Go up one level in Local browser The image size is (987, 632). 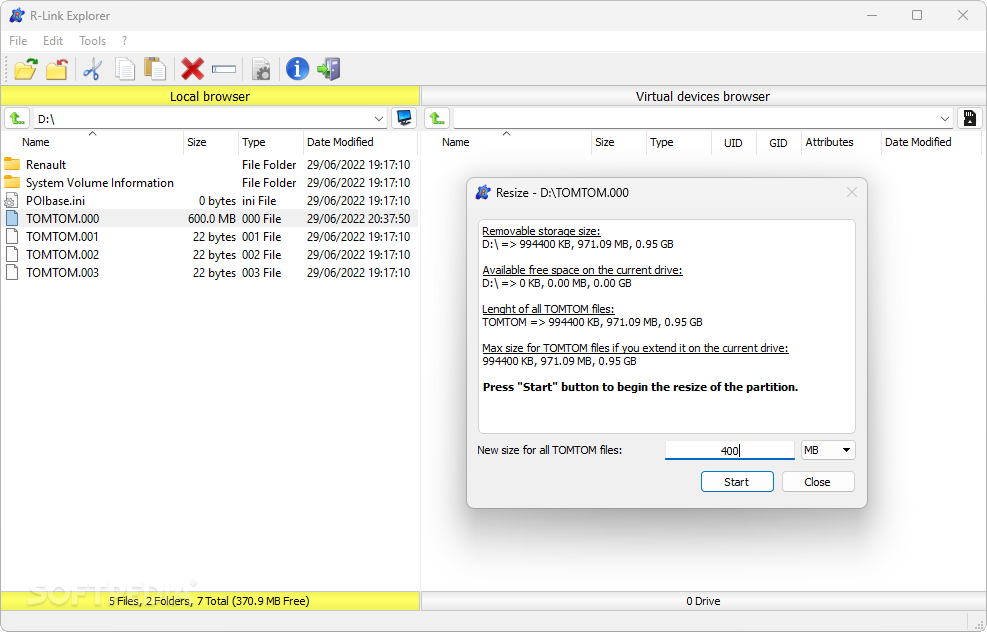17,118
